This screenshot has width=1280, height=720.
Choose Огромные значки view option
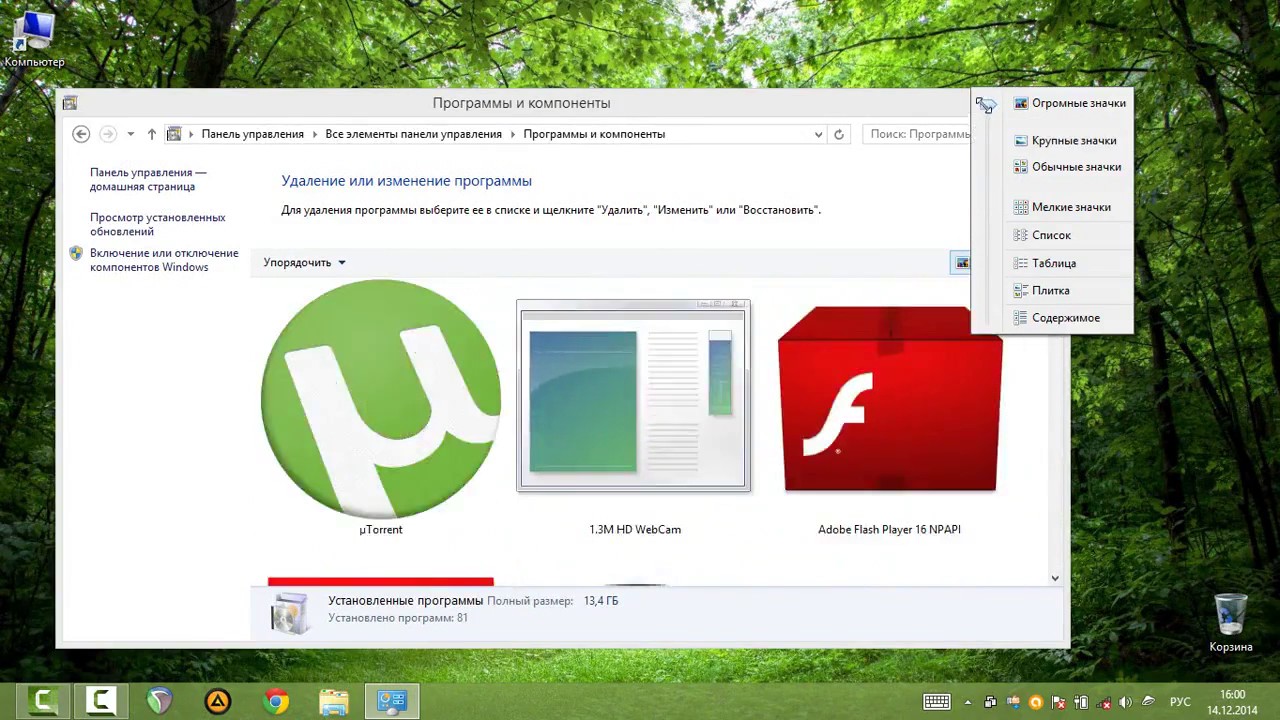tap(1069, 103)
